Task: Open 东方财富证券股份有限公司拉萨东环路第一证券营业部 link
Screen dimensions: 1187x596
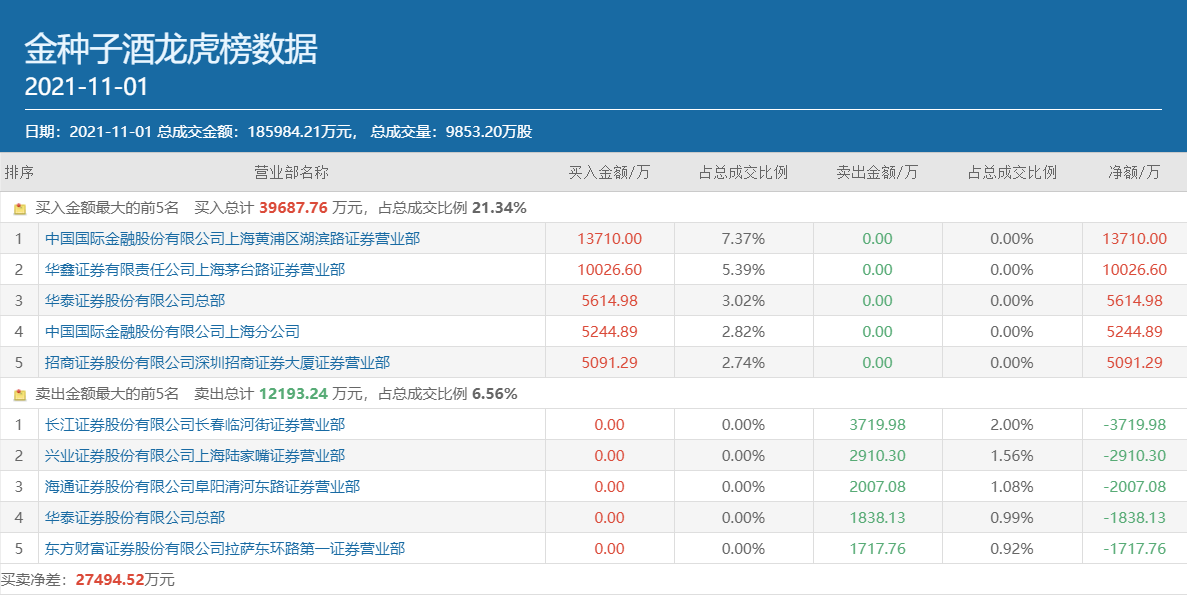Action: 225,549
